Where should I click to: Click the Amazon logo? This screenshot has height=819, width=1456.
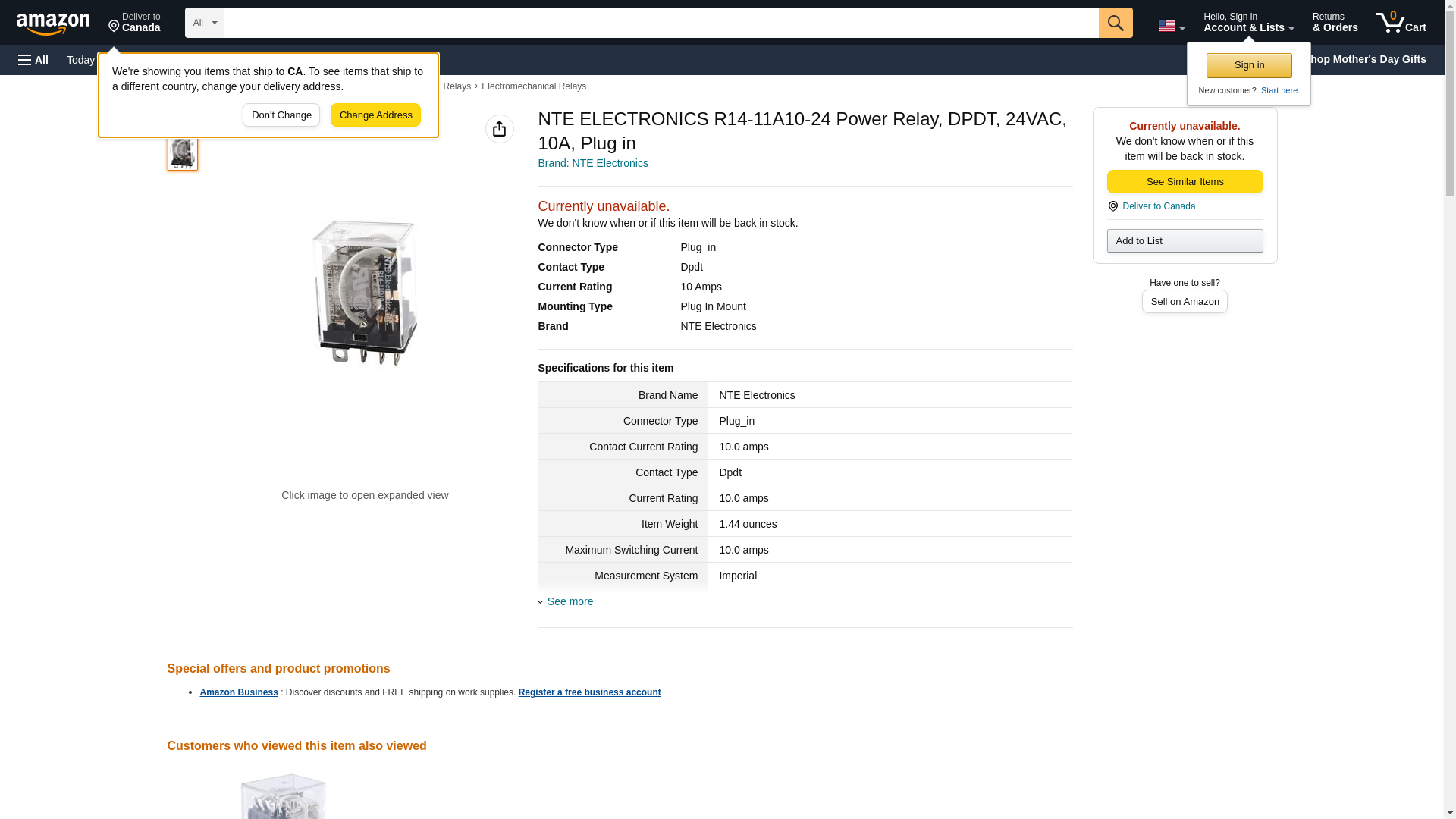click(53, 24)
